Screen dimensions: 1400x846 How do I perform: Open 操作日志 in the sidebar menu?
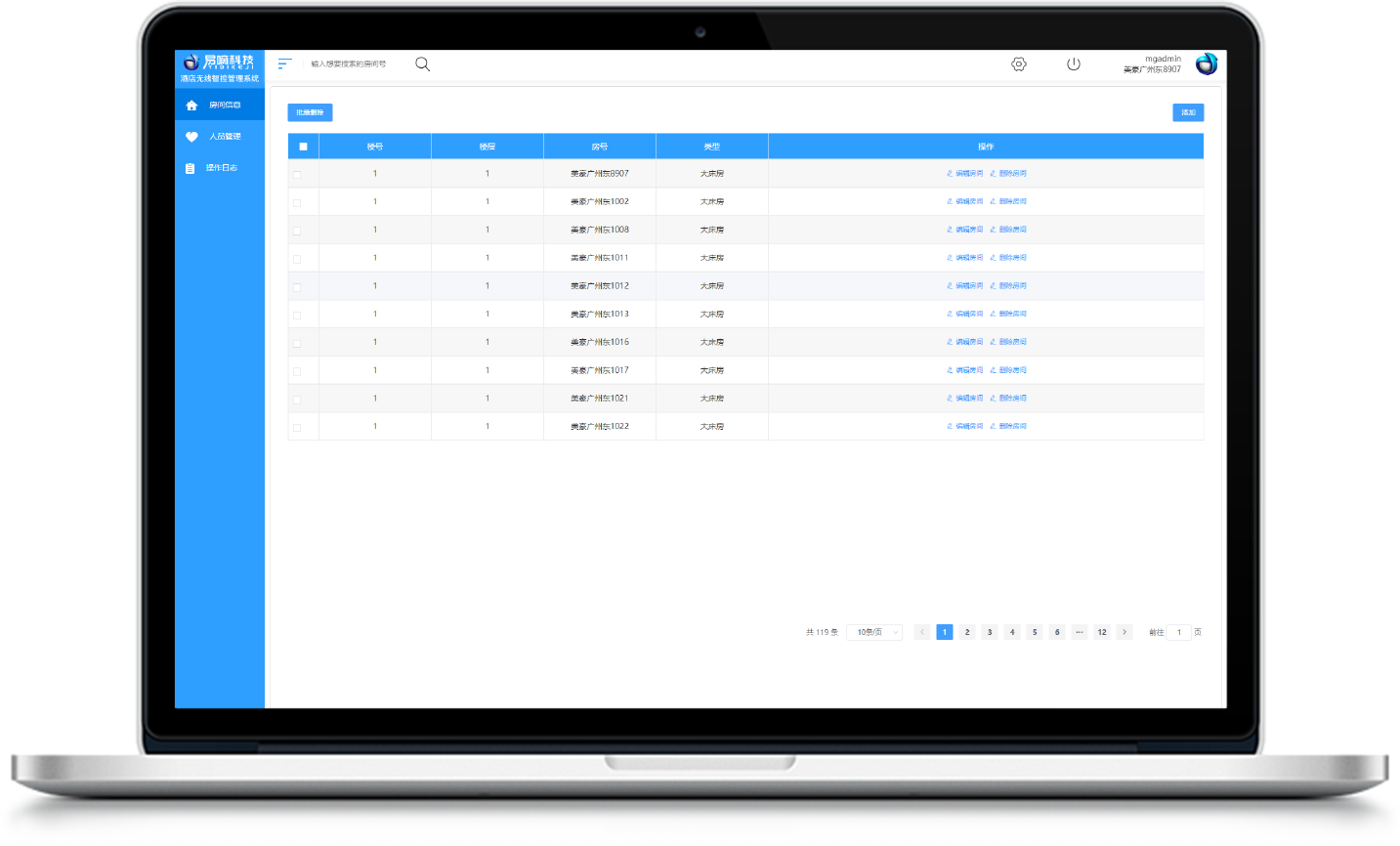pos(220,168)
